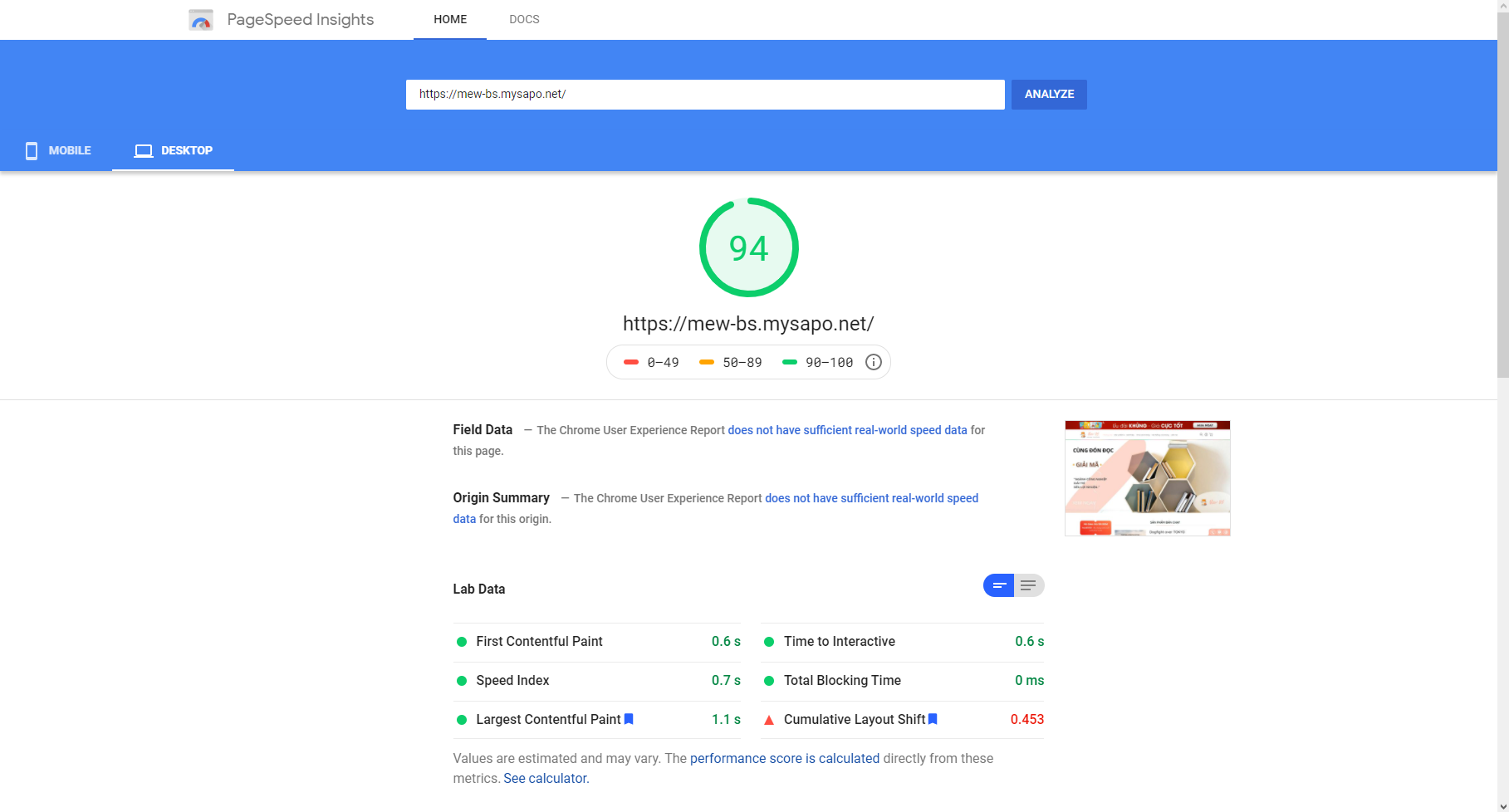Switch Lab Data to compact view

[x=999, y=585]
